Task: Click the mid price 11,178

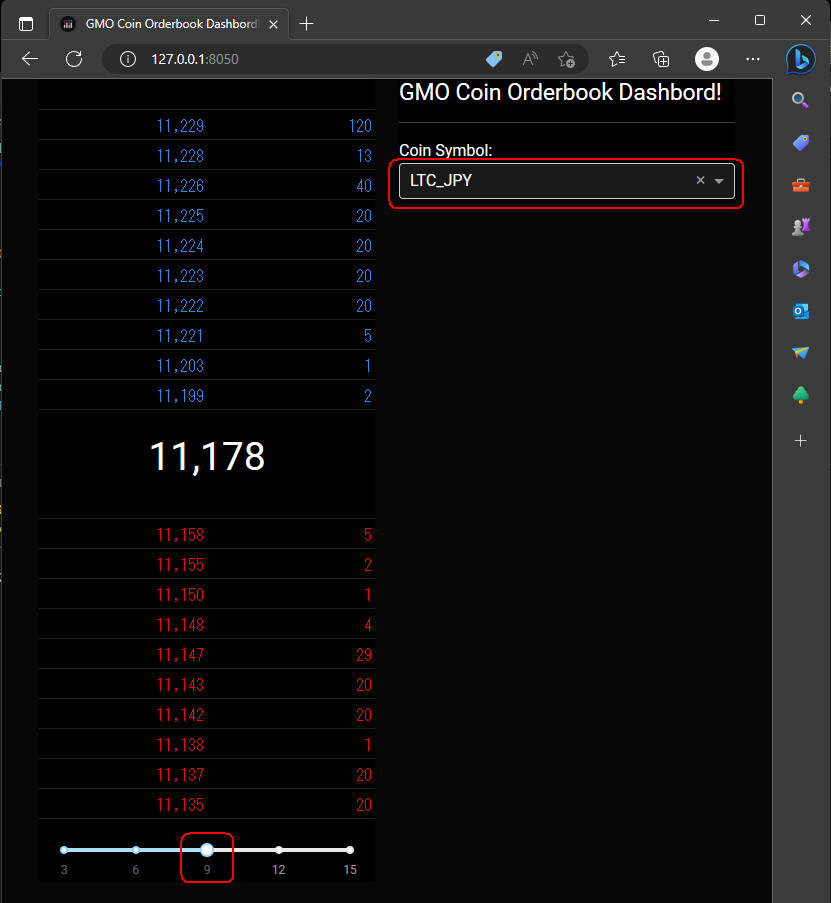Action: [x=207, y=457]
